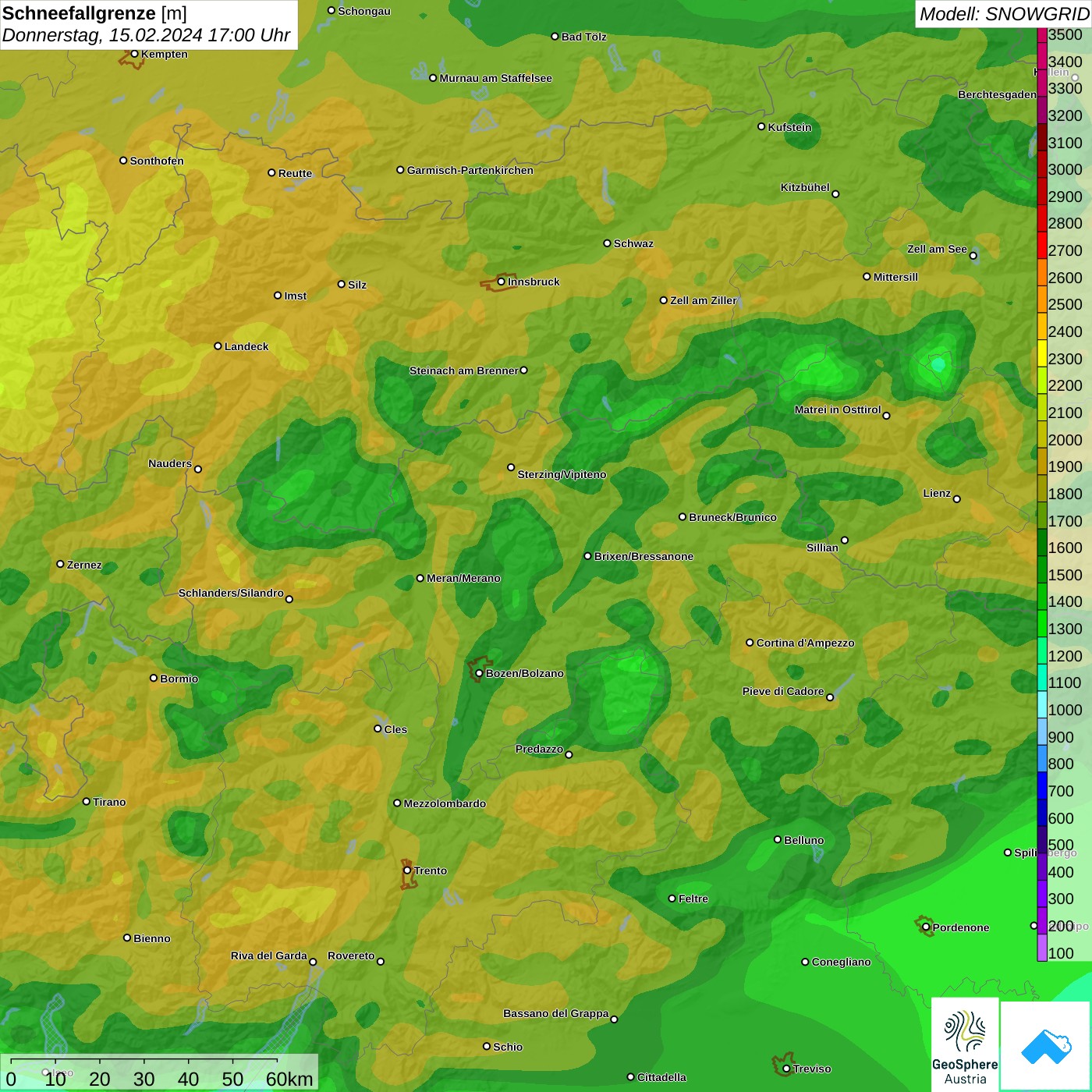1092x1092 pixels.
Task: Click the Mittersill label
Action: tap(895, 277)
